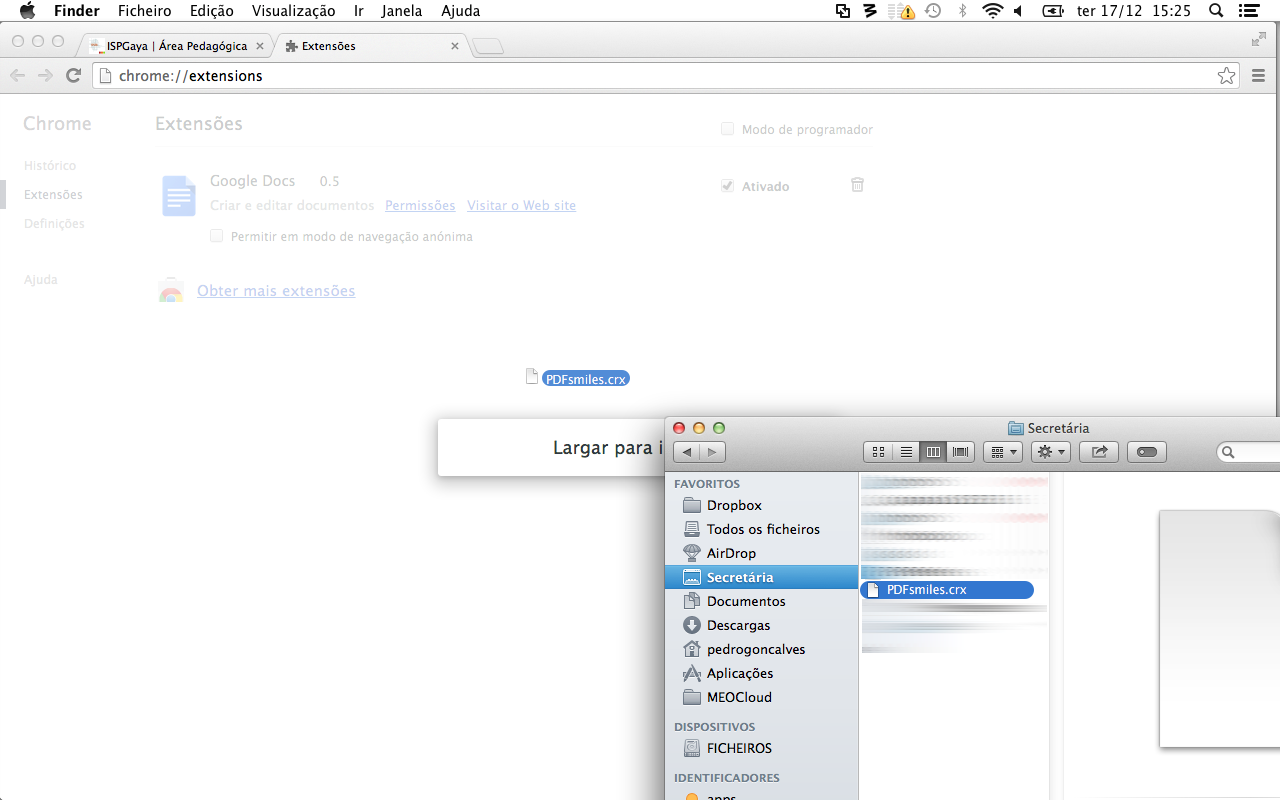This screenshot has height=800, width=1280.
Task: Click the Finder share button
Action: [x=1099, y=452]
